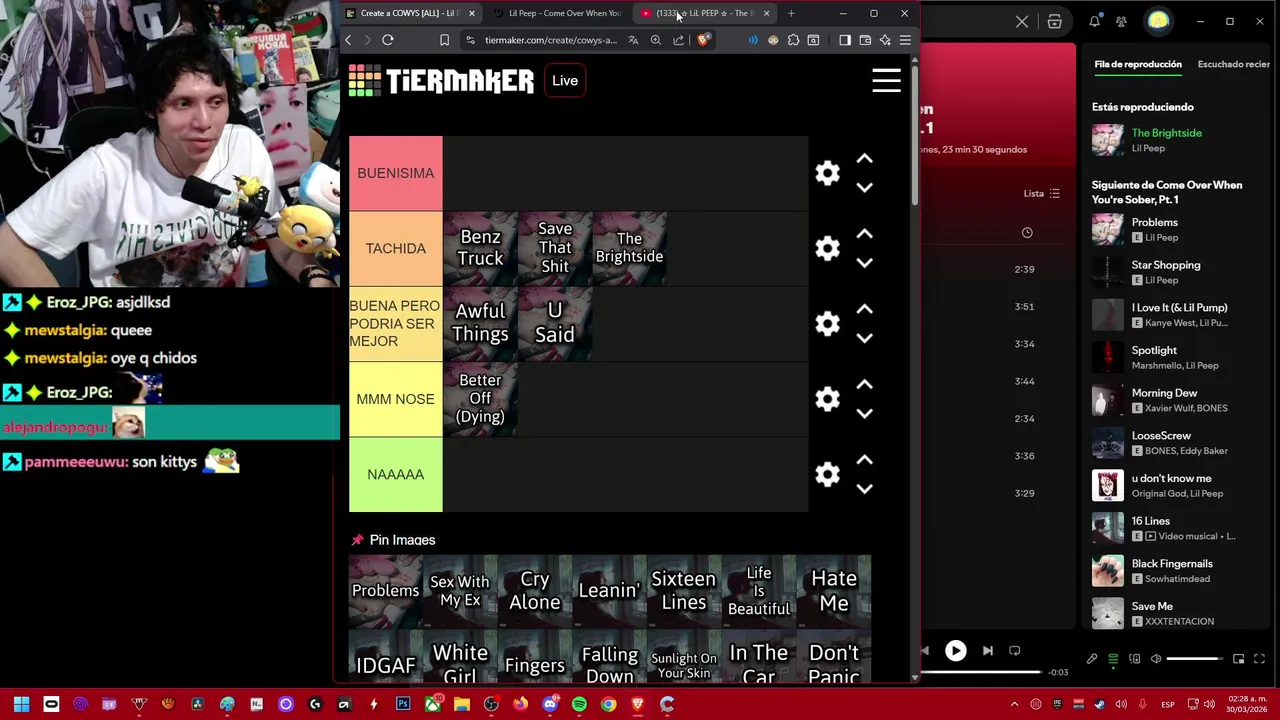Open browser main menu icon
The width and height of the screenshot is (1280, 720).
coord(905,40)
